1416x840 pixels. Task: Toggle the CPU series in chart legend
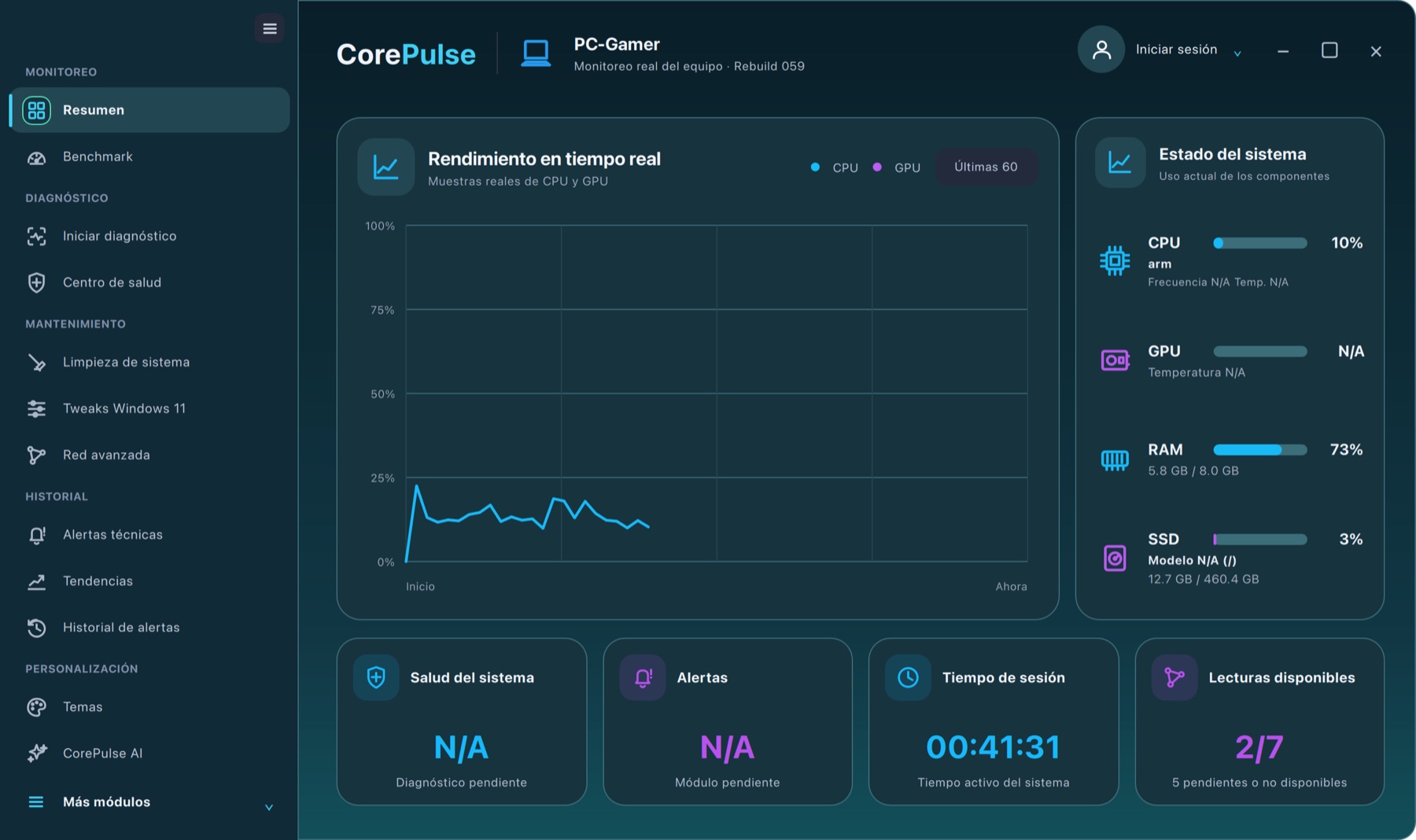pos(835,168)
